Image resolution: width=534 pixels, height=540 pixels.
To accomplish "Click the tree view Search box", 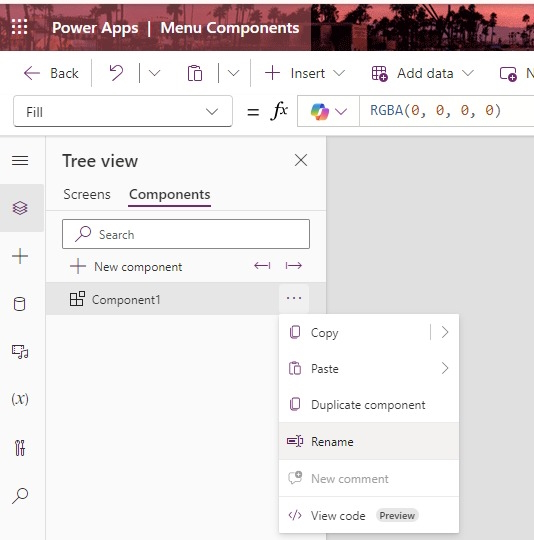I will (186, 234).
